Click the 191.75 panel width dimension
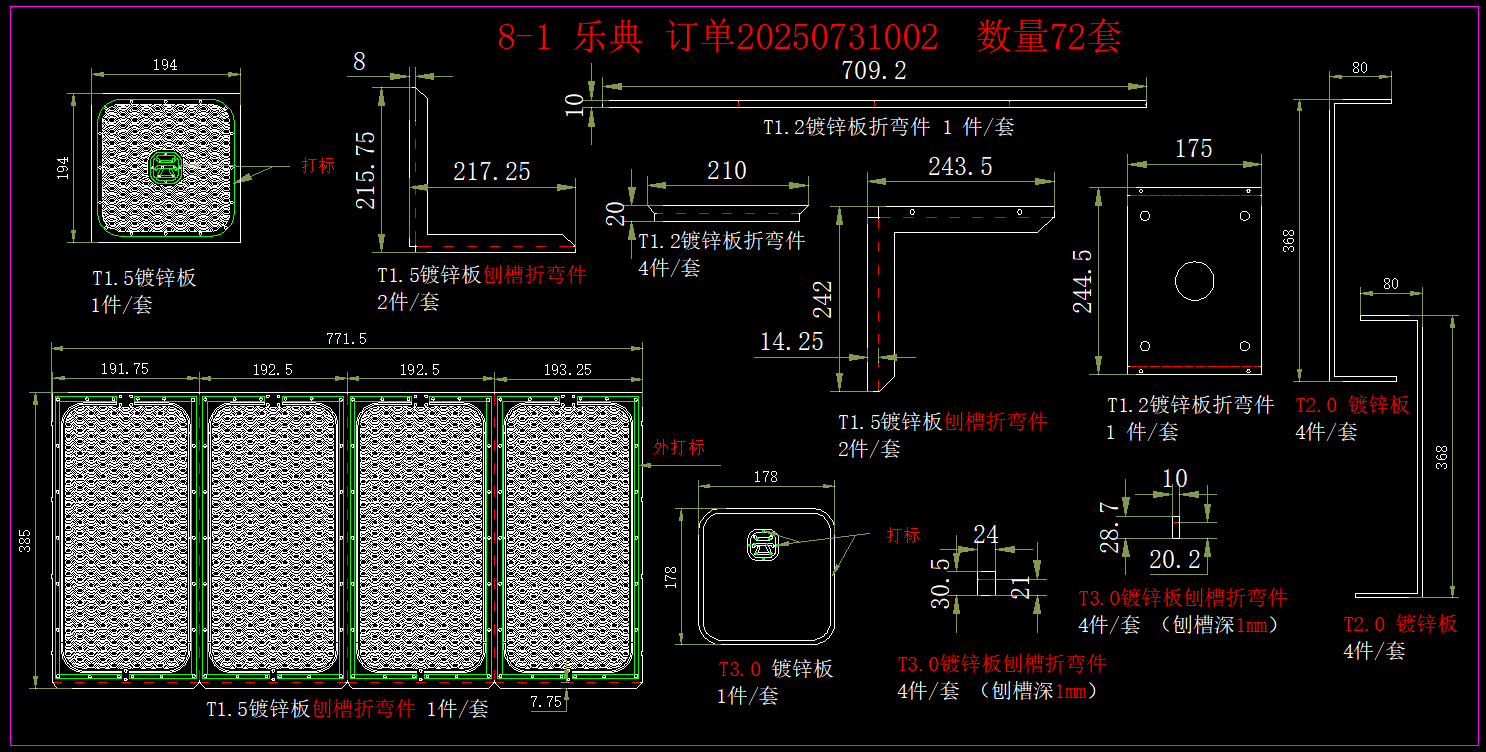Image resolution: width=1486 pixels, height=752 pixels. coord(124,368)
